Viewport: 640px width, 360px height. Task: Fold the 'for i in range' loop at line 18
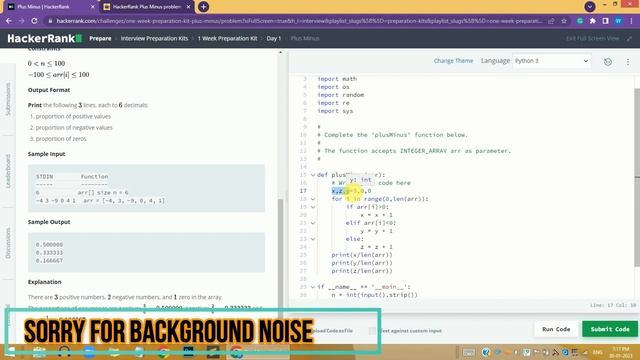pyautogui.click(x=313, y=199)
